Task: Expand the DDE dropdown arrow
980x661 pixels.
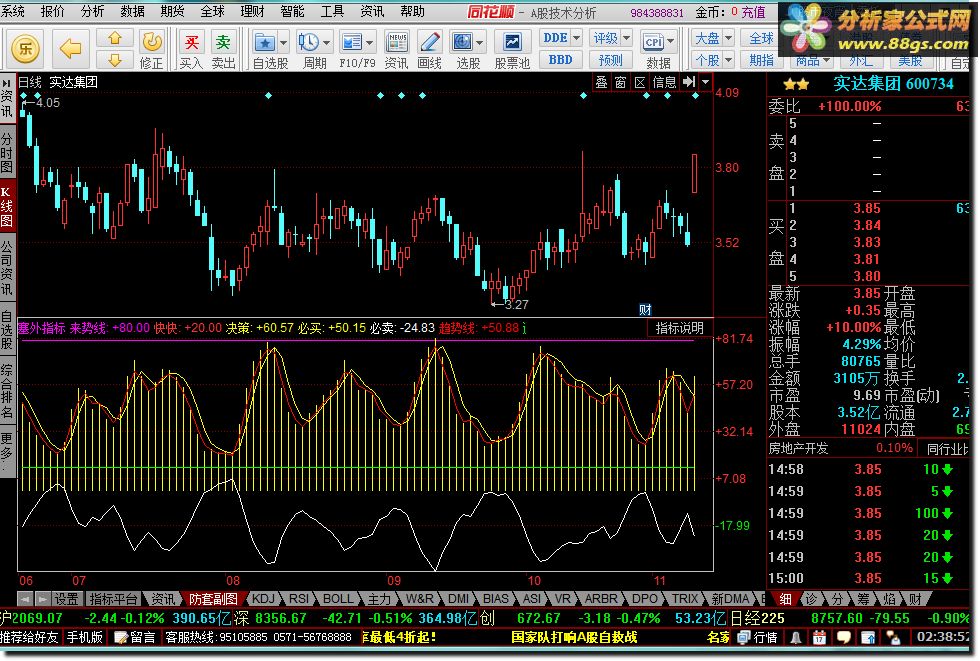Action: [576, 38]
